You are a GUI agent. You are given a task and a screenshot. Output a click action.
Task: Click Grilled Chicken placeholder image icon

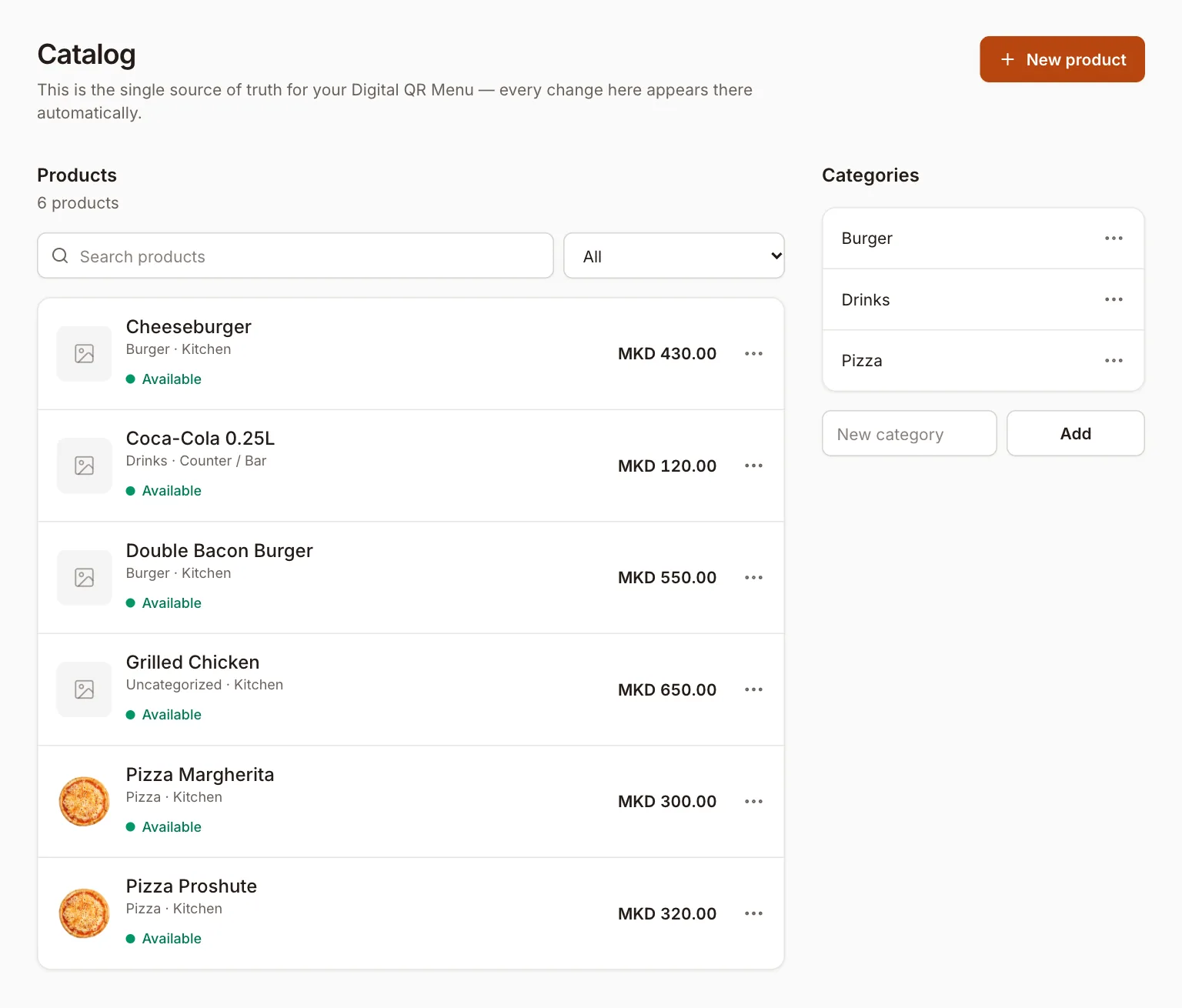pos(85,689)
